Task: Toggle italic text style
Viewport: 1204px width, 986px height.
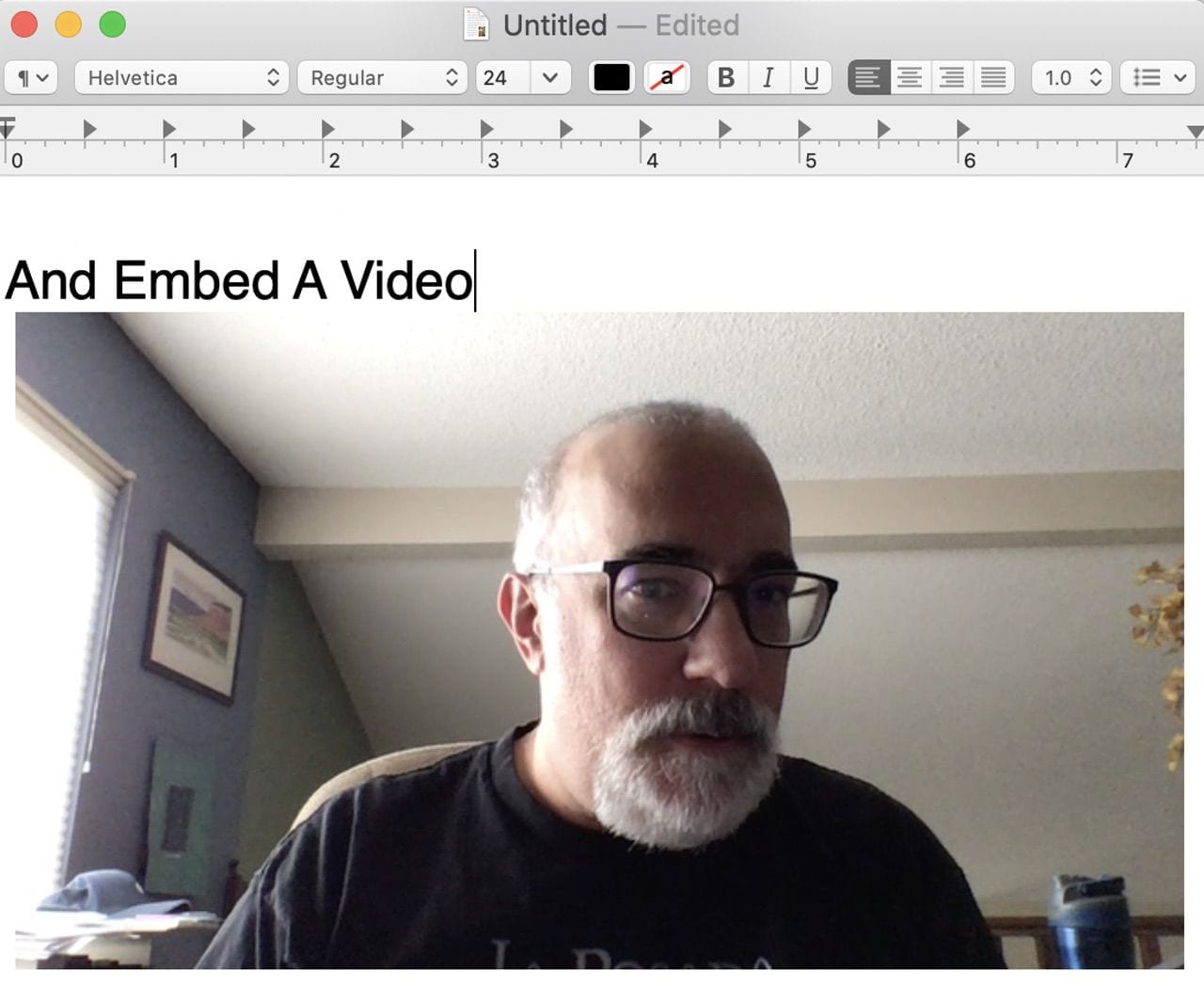Action: point(768,78)
